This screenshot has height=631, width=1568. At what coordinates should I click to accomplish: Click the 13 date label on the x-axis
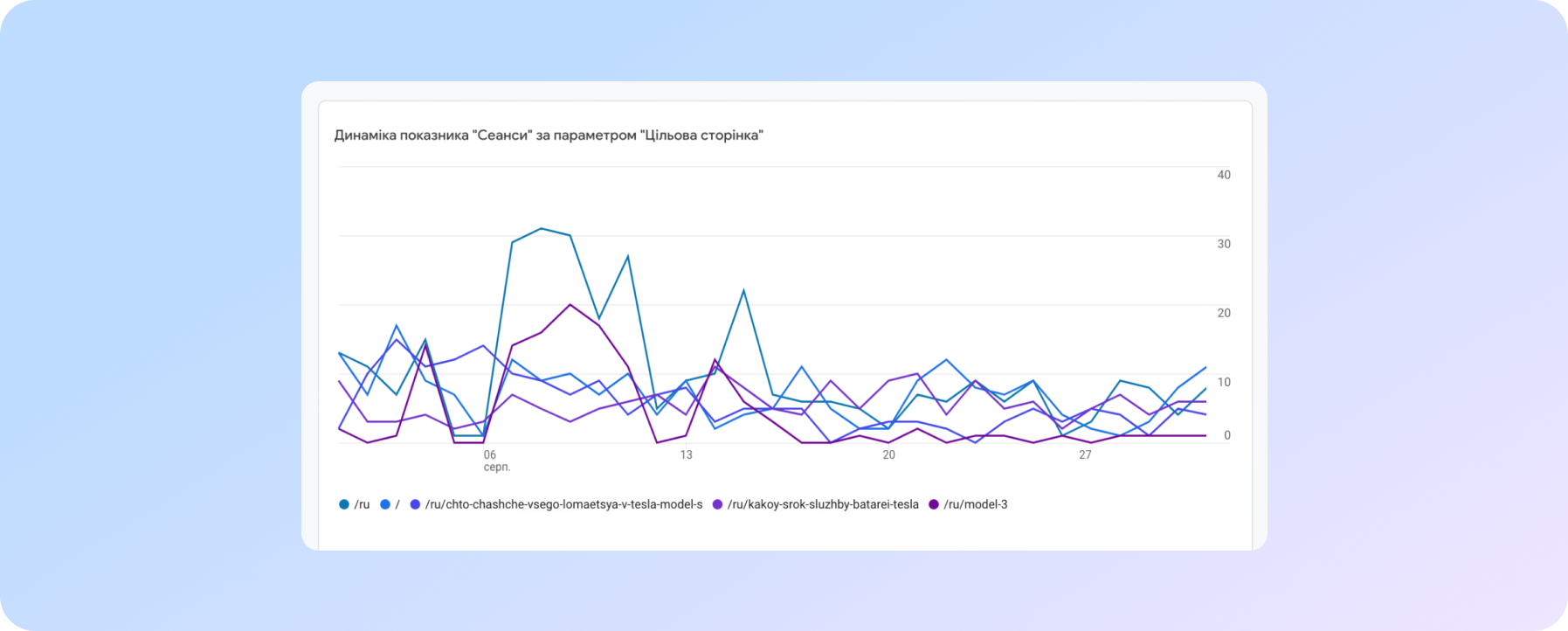[686, 454]
